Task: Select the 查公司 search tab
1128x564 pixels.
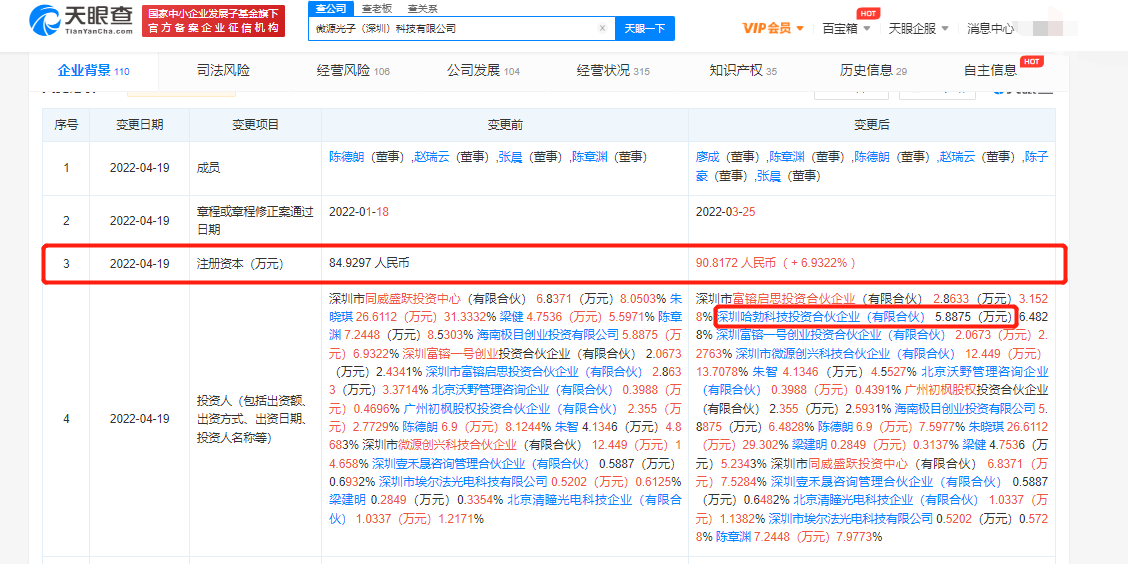Action: coord(331,9)
